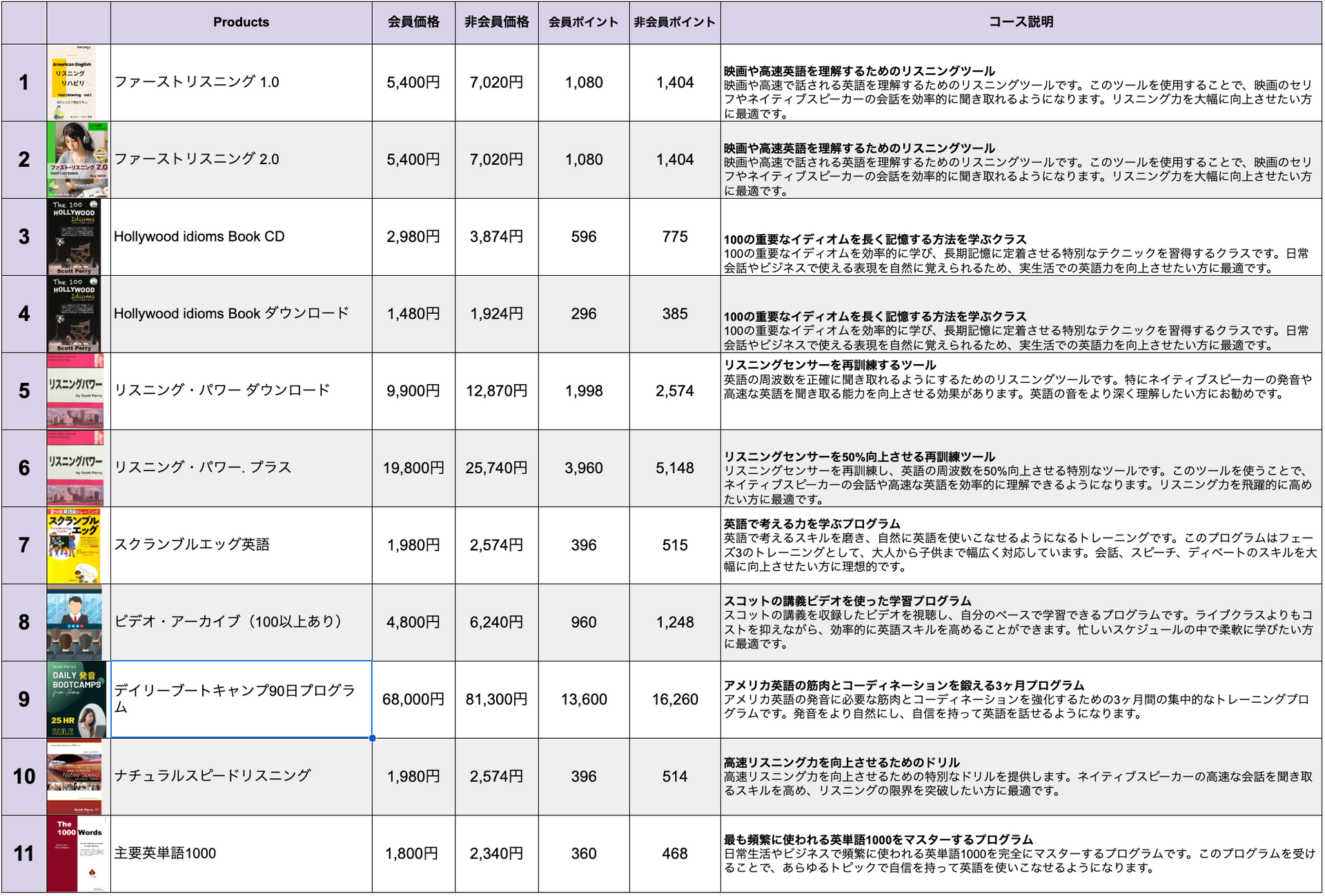Select the Hollywood idioms Book ダウンロード cover image
This screenshot has height=896, width=1325.
click(x=75, y=315)
